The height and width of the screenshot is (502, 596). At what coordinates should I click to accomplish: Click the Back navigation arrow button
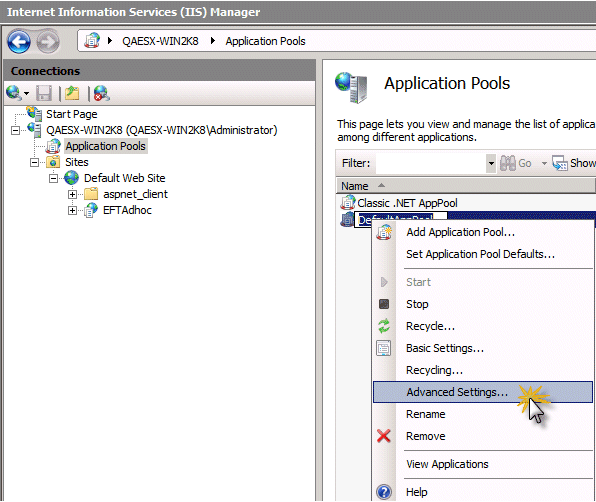(x=19, y=41)
